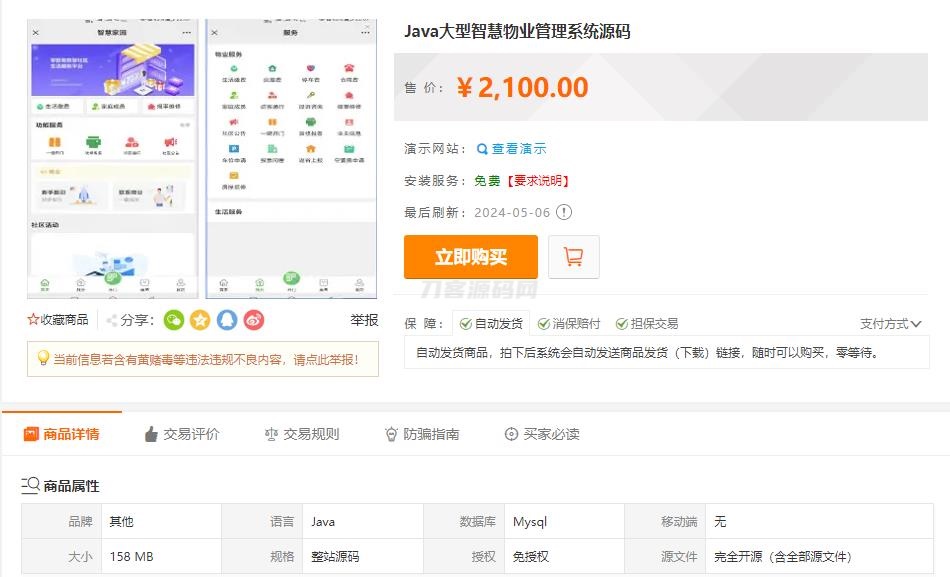The width and height of the screenshot is (950, 577).
Task: Open left product screenshot thumbnail
Action: coord(113,160)
